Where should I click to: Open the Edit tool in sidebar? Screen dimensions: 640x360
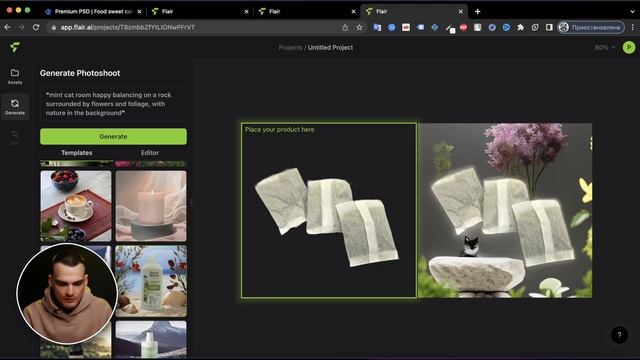(x=15, y=138)
